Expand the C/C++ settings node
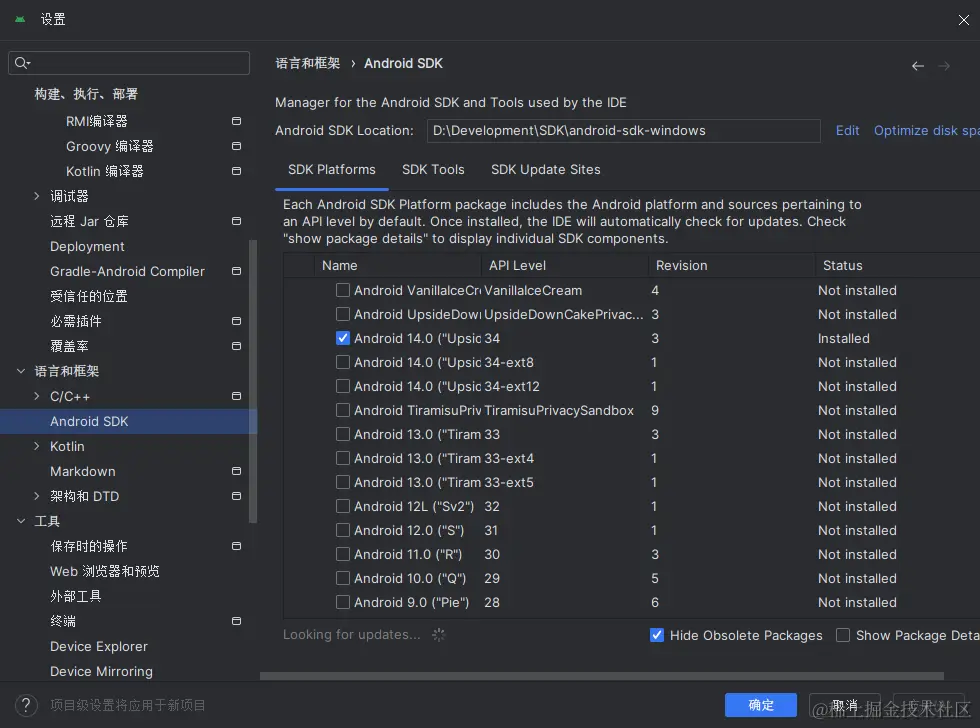Viewport: 980px width, 728px height. point(37,396)
